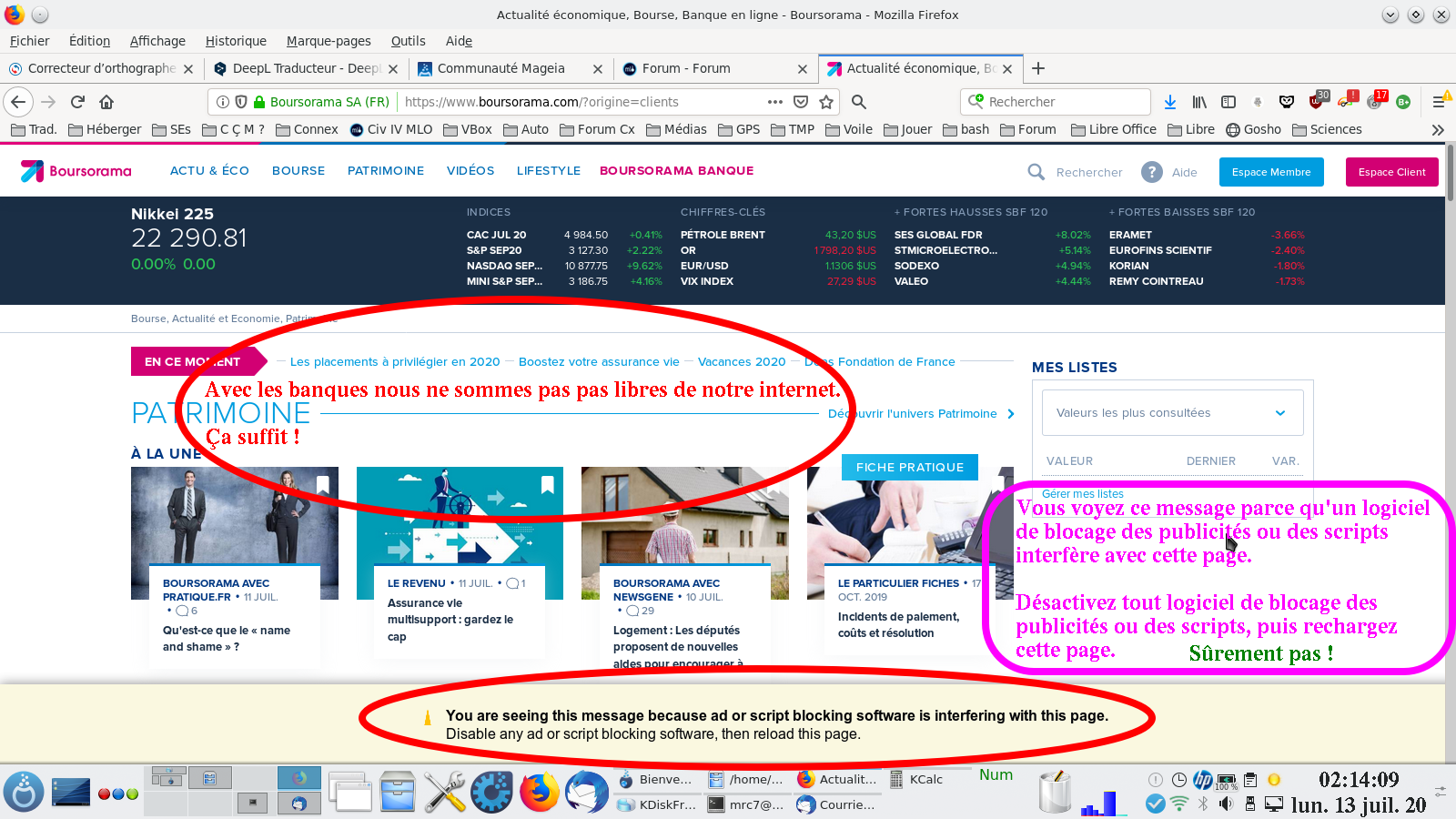Image resolution: width=1456 pixels, height=819 pixels.
Task: Open the Historique menu
Action: [x=236, y=41]
